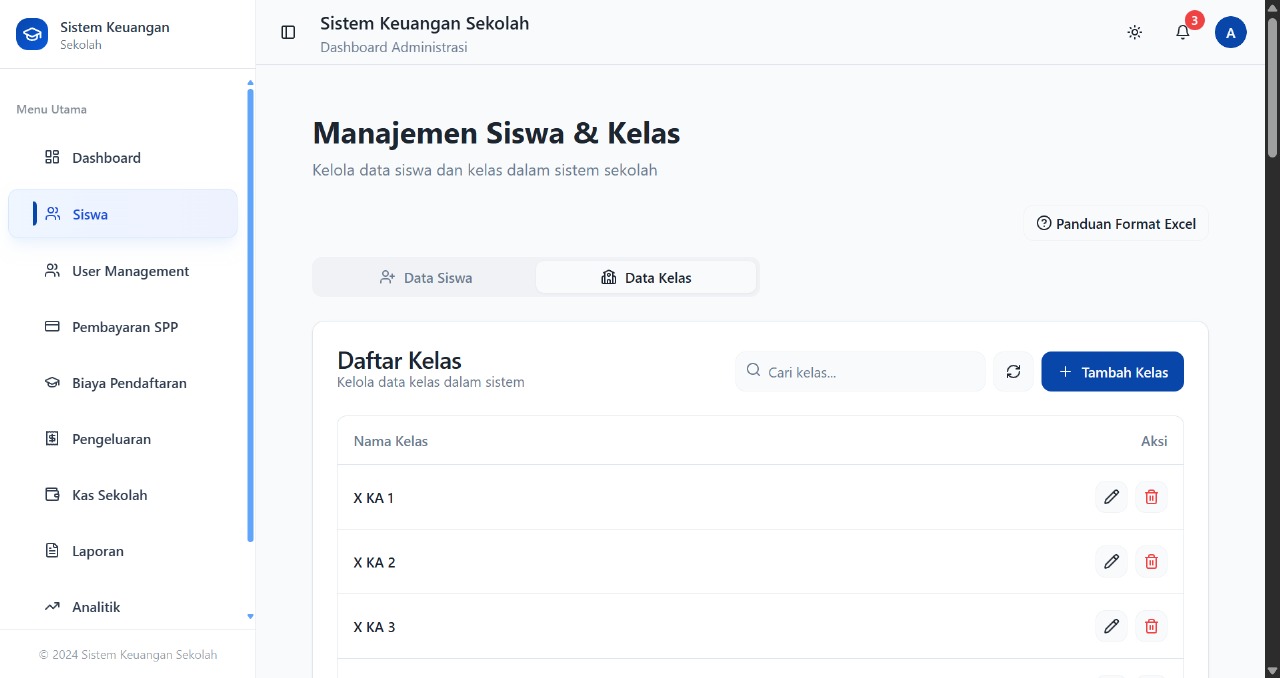Switch to the Data Siswa tab
1280x678 pixels.
coord(426,277)
